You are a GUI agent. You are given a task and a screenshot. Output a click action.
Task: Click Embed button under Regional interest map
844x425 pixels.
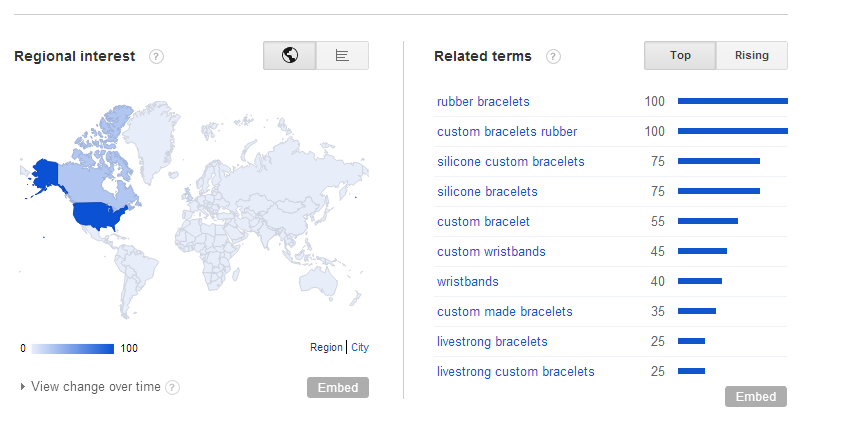click(x=338, y=387)
